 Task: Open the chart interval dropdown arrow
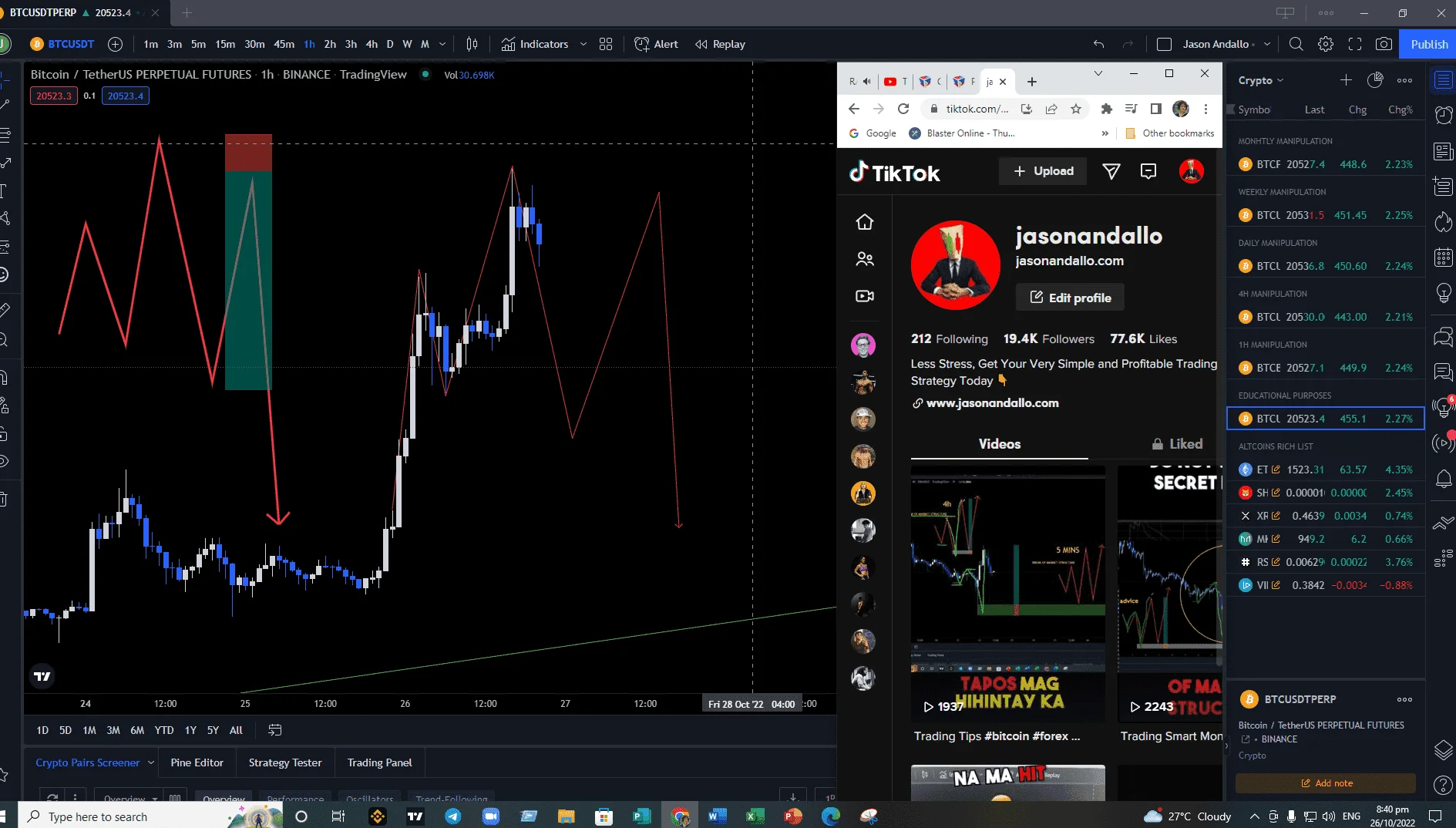tap(442, 44)
